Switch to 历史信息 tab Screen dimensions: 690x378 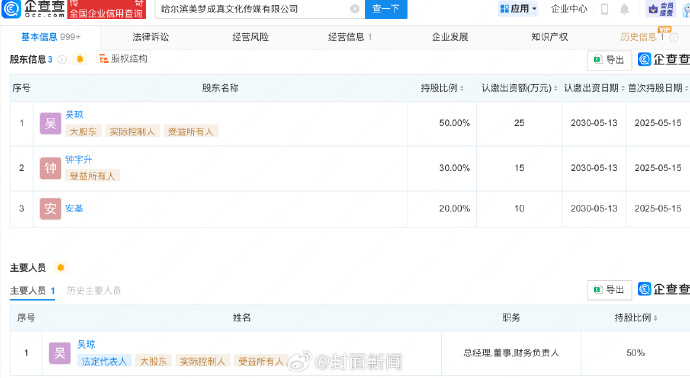[642, 37]
